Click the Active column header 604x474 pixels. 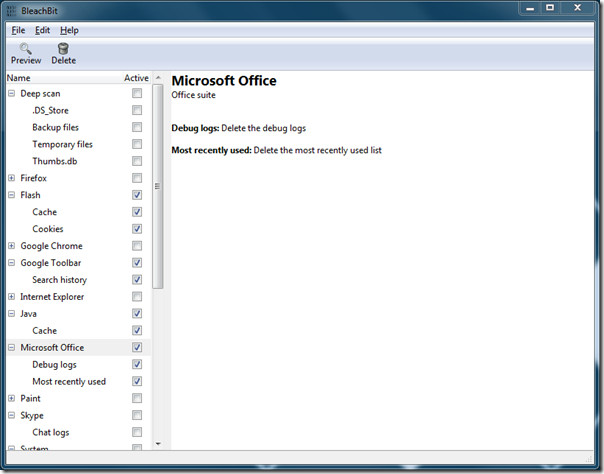click(x=136, y=78)
